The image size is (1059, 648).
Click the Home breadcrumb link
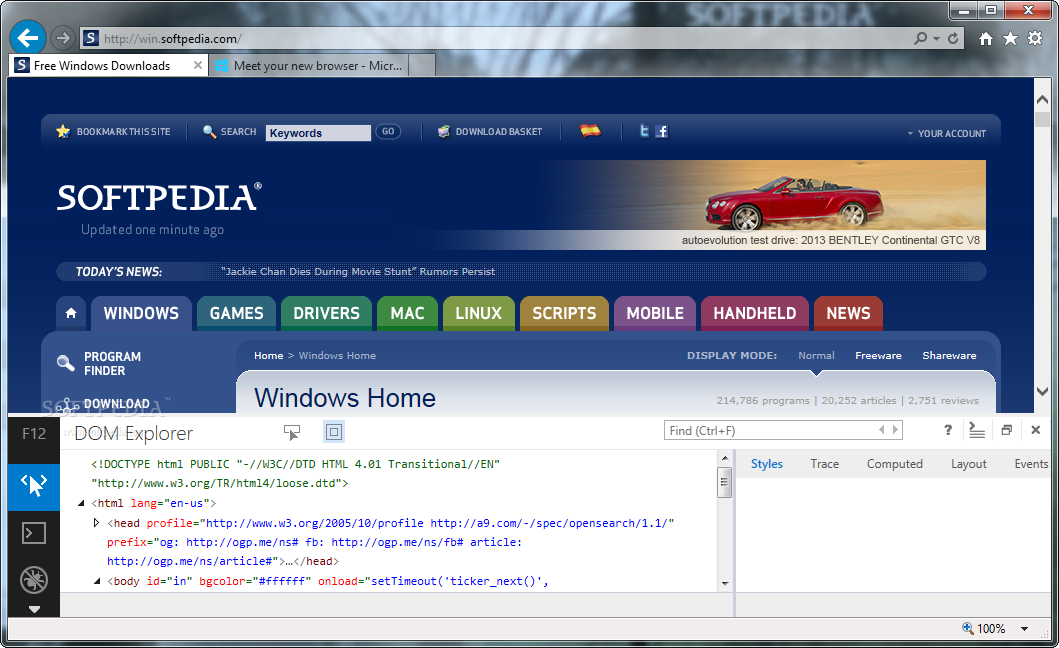tap(268, 355)
